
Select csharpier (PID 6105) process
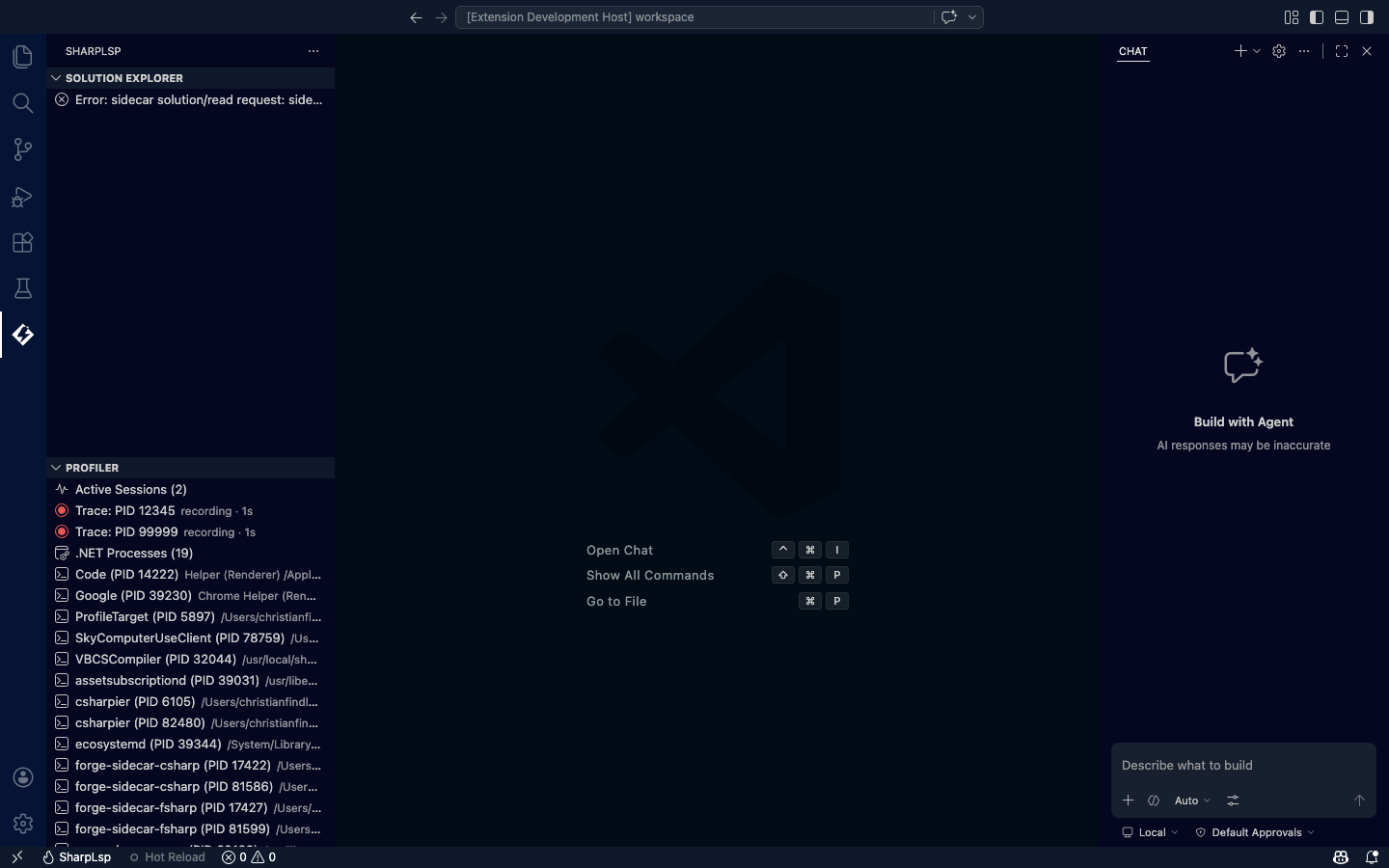point(190,701)
